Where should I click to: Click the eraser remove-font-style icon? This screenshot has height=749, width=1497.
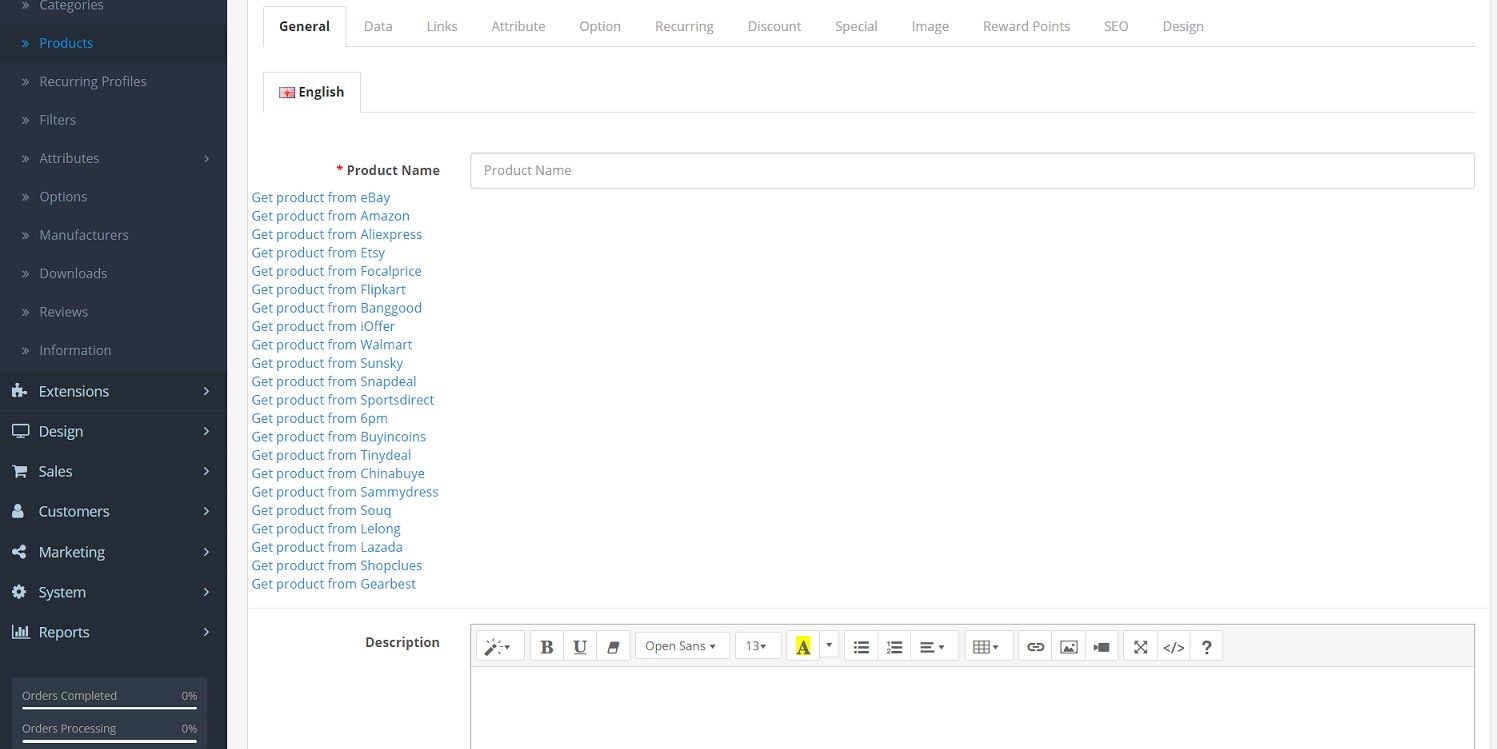[x=613, y=647]
